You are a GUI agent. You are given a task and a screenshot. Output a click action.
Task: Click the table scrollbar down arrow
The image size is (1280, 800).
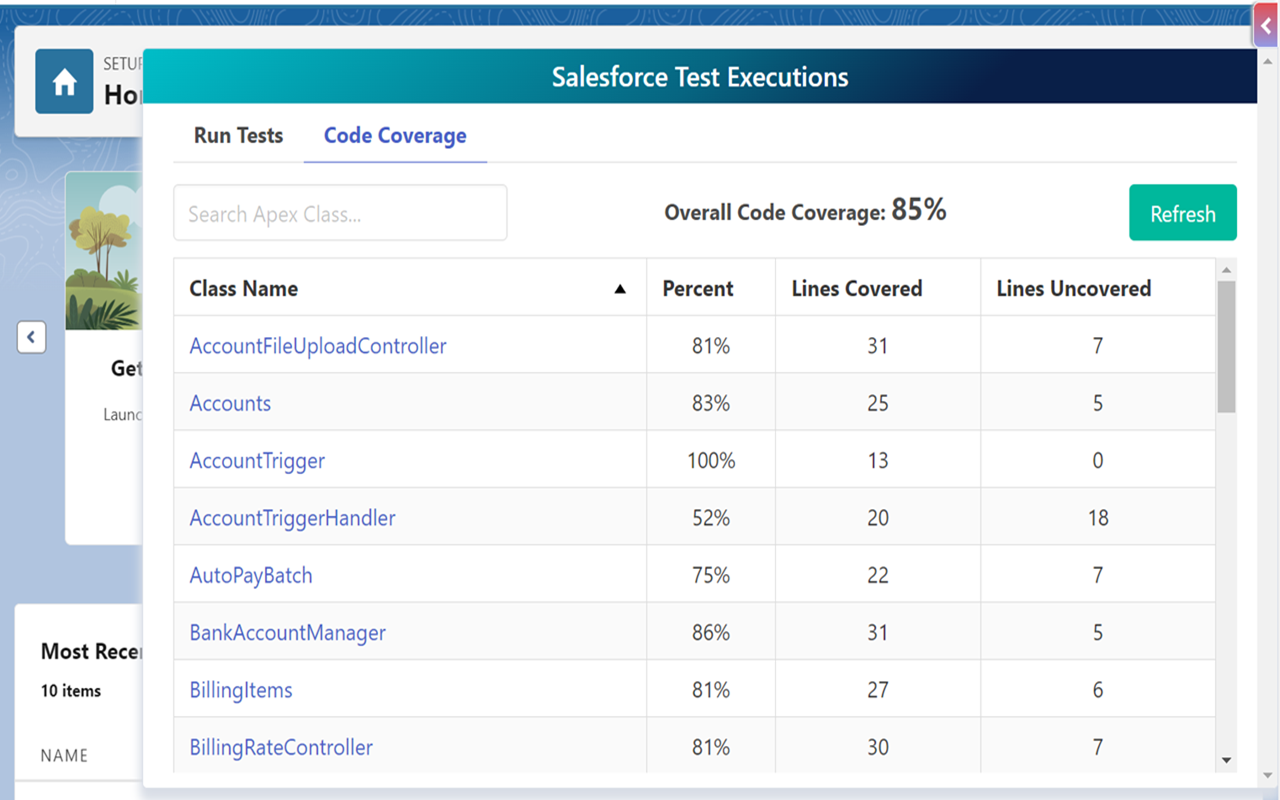(1227, 762)
